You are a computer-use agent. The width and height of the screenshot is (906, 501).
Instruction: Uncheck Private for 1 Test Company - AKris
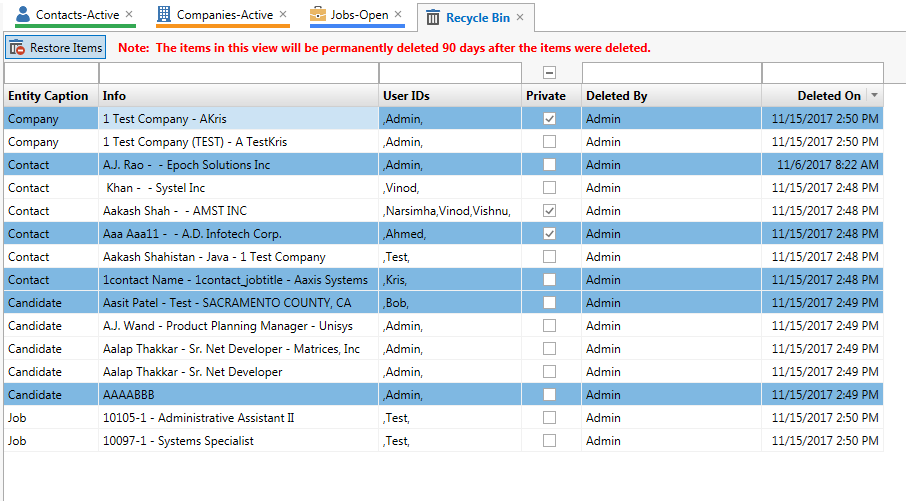[x=549, y=118]
